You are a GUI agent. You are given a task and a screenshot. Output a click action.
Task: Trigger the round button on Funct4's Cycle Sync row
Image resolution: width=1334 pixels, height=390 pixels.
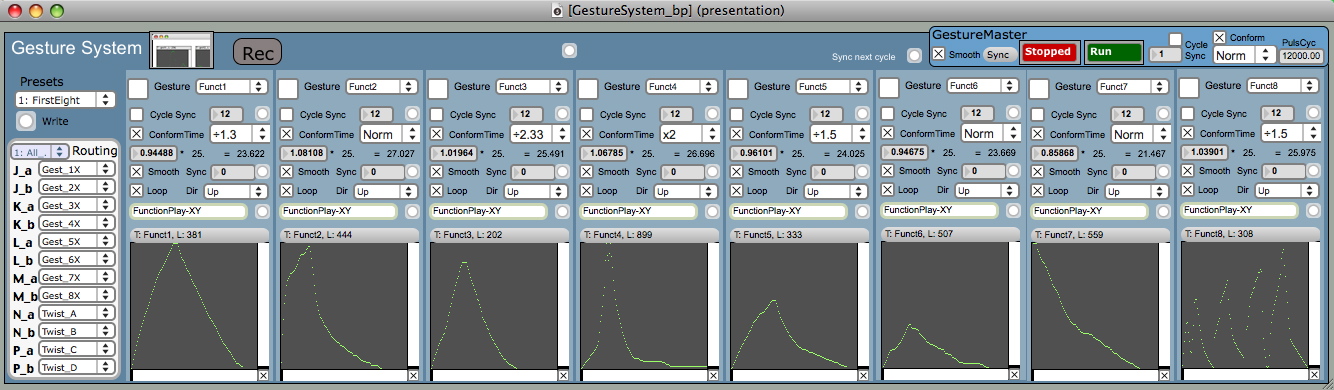(713, 115)
